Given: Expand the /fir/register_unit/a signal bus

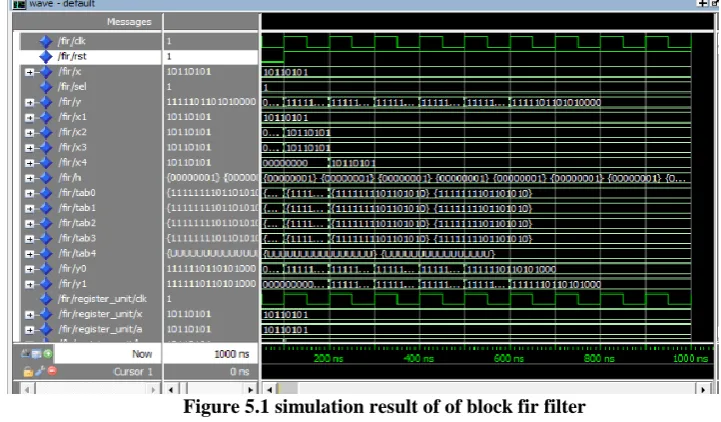Looking at the screenshot, I should click(x=30, y=330).
